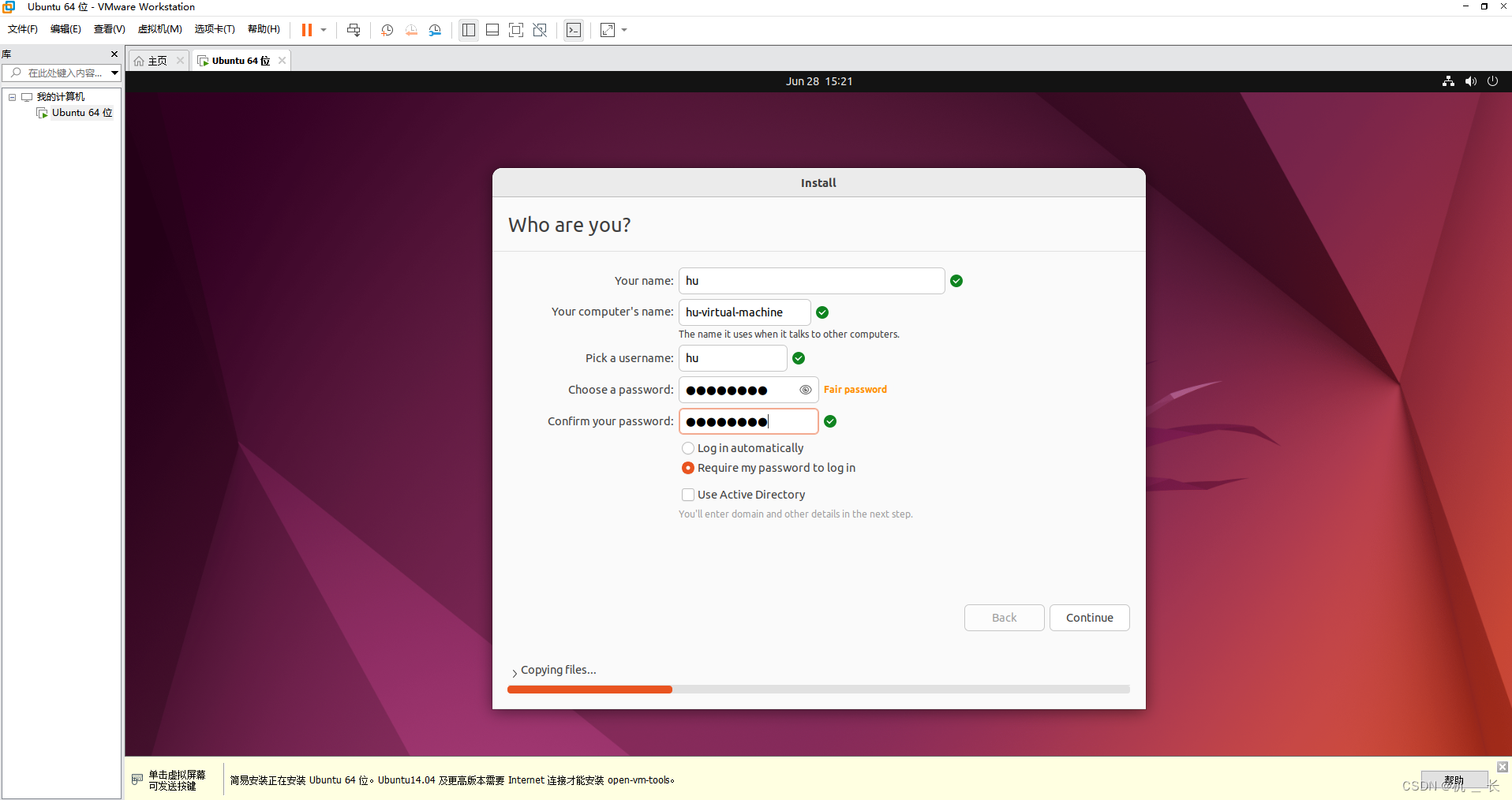1512x800 pixels.
Task: Click the power icon in Ubuntu top bar
Action: 1492,81
